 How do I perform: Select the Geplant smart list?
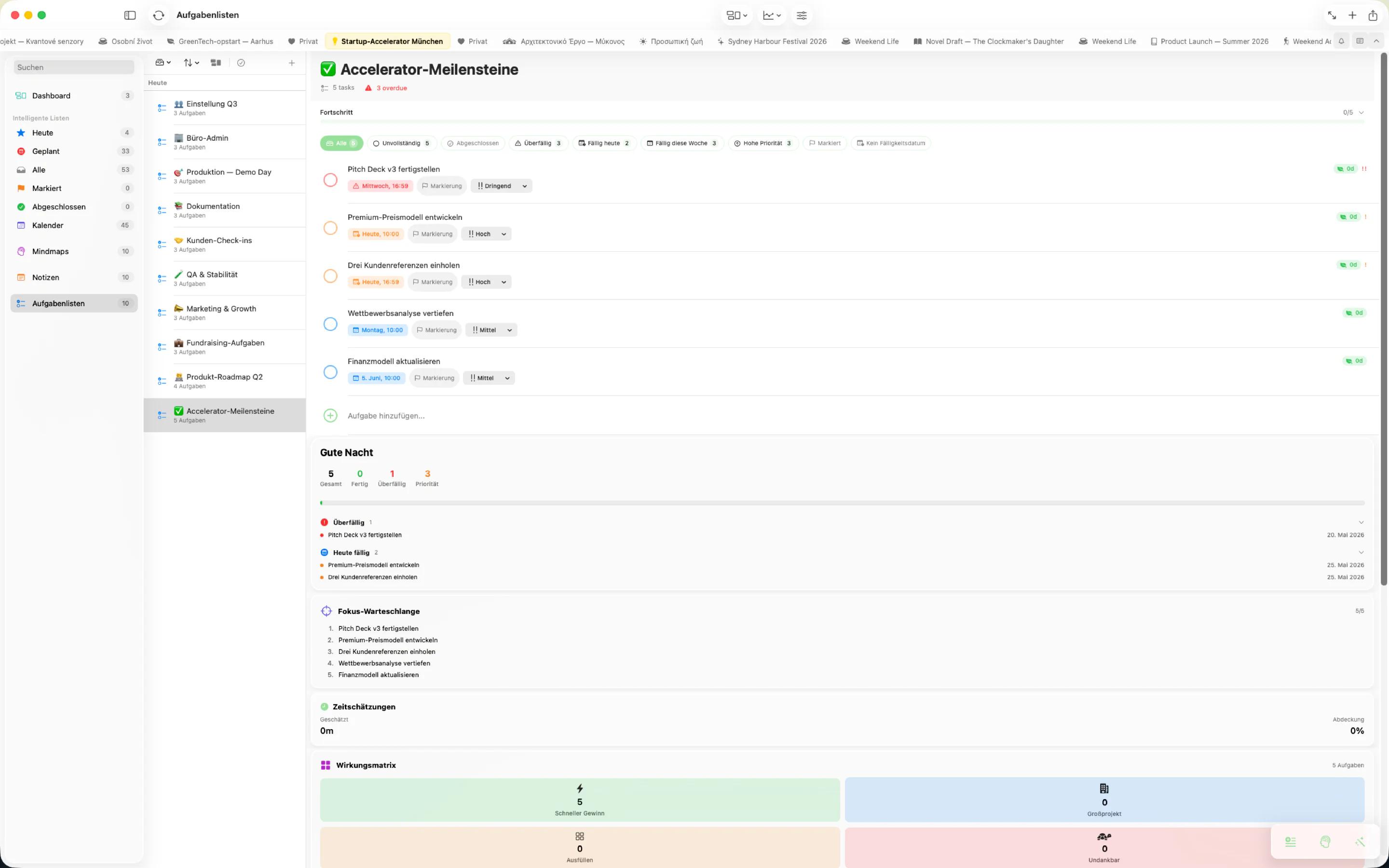pos(74,151)
